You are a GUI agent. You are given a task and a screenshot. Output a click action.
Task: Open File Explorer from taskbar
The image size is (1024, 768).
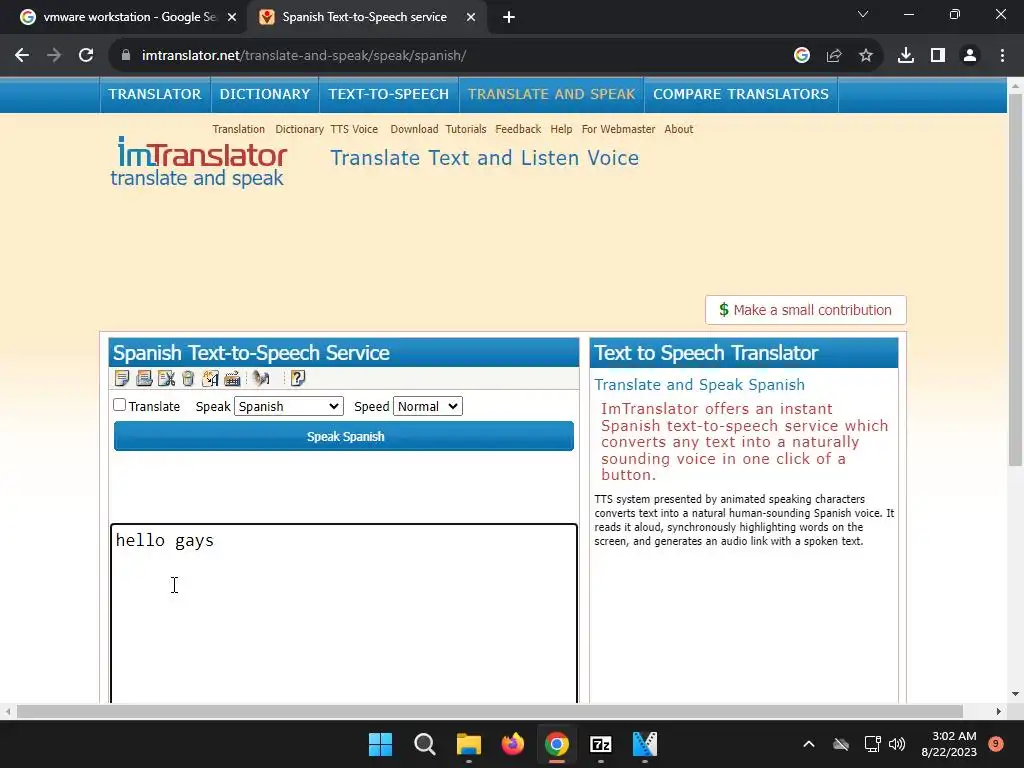pos(469,744)
